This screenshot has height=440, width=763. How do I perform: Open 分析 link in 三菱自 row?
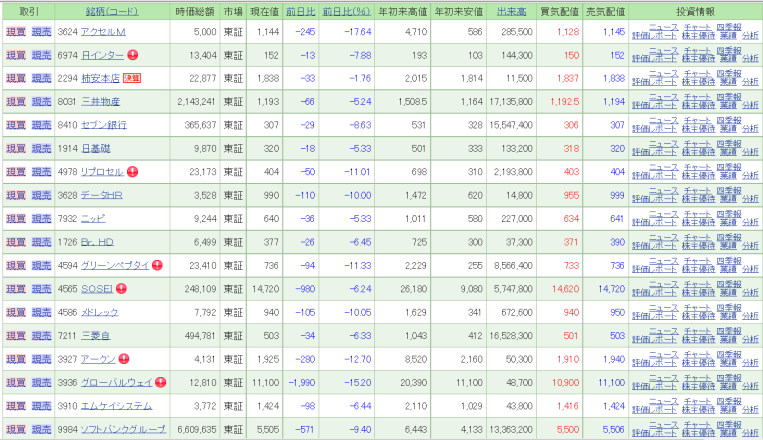pos(750,340)
